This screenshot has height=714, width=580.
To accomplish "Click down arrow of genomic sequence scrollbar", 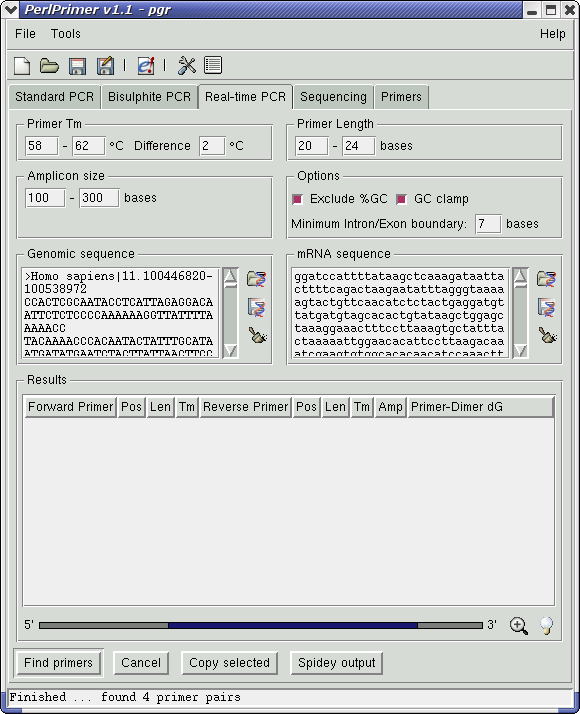I will pyautogui.click(x=230, y=350).
